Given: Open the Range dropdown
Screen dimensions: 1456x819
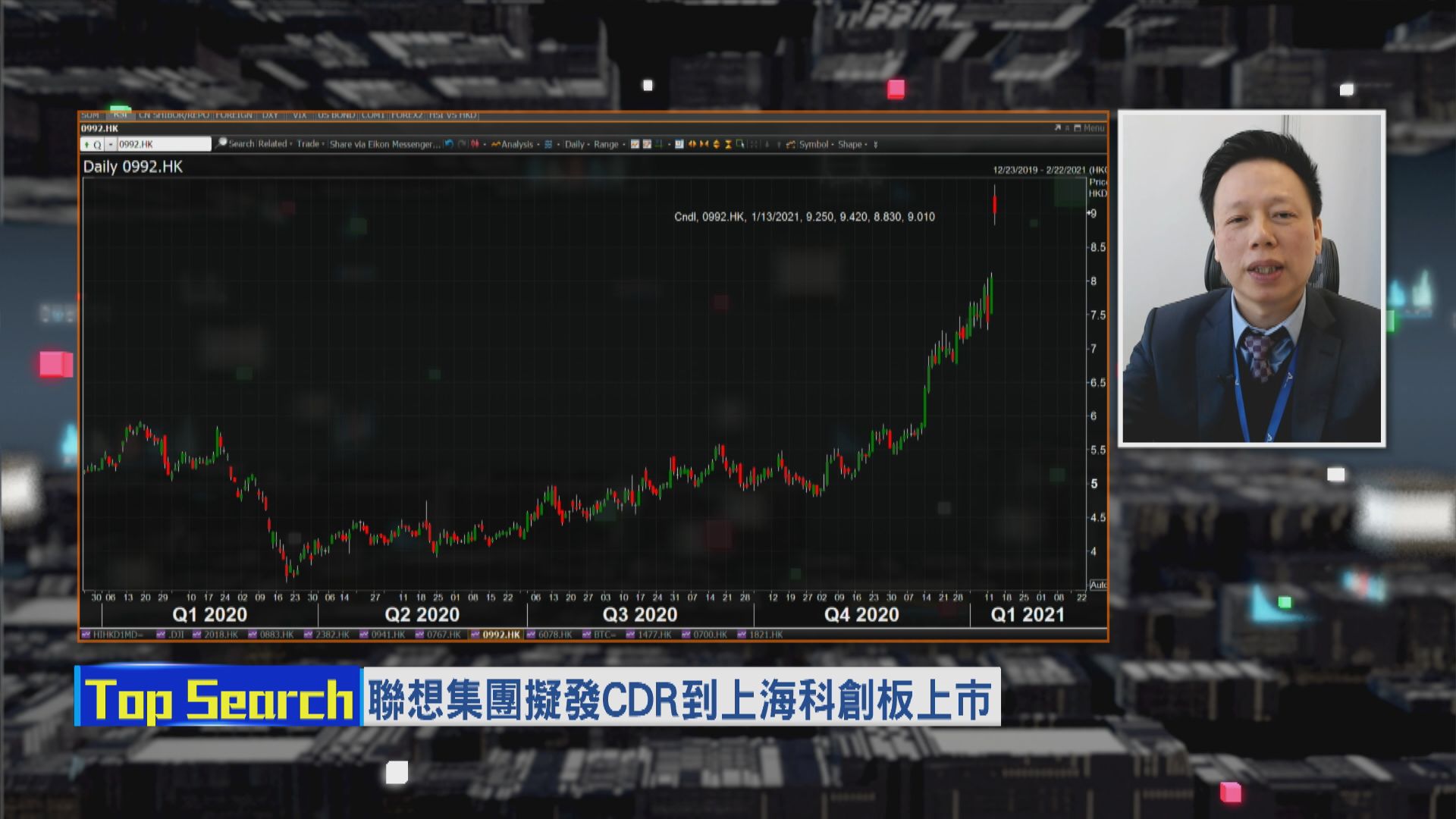Looking at the screenshot, I should [x=610, y=144].
